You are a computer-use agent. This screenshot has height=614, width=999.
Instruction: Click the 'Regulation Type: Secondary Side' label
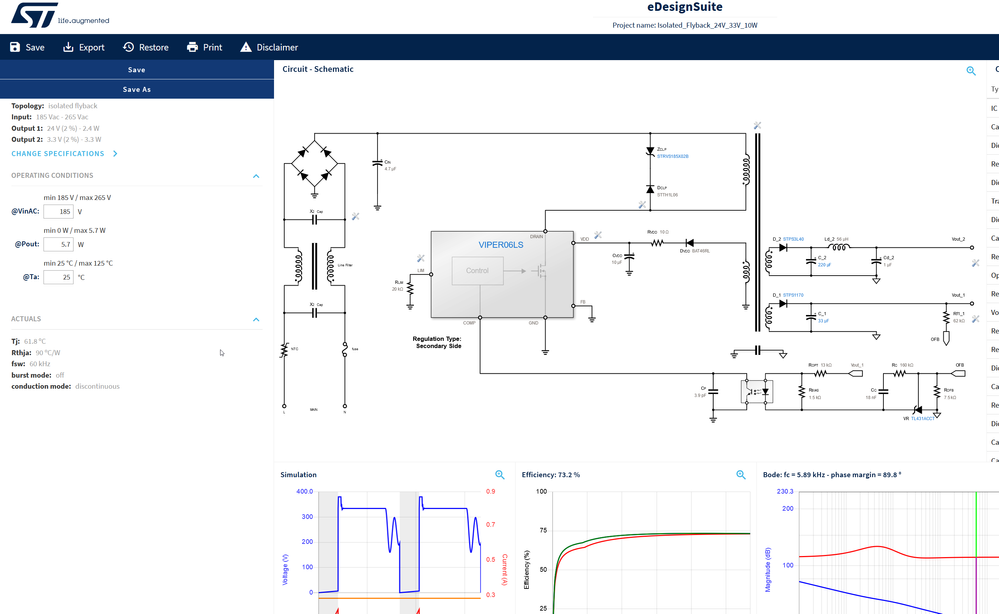pos(437,343)
